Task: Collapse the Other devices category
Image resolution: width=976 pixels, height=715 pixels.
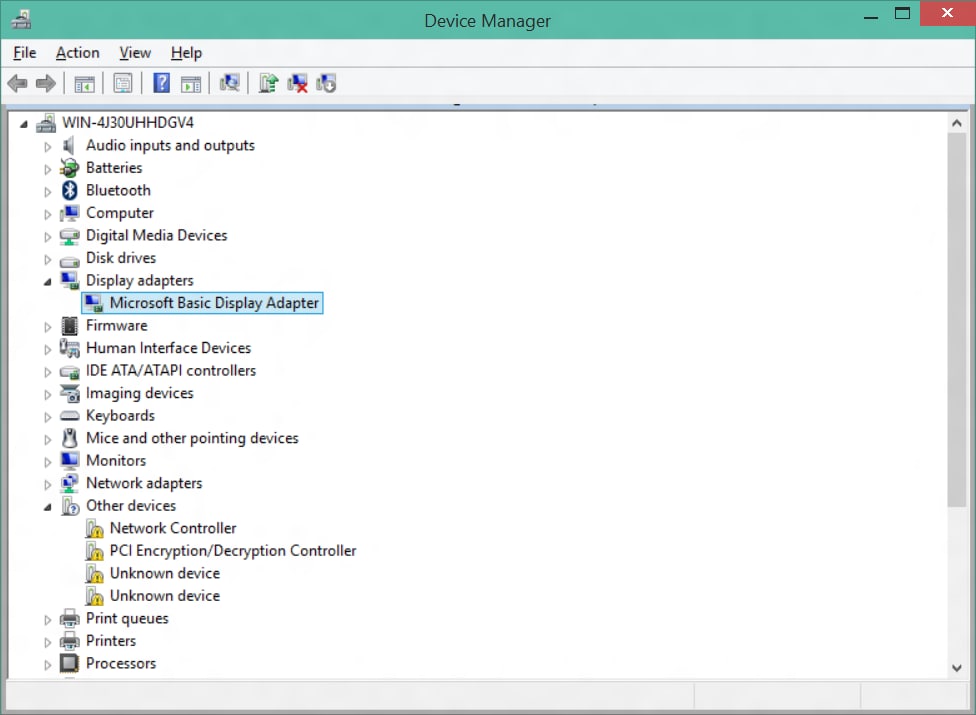Action: (x=47, y=507)
